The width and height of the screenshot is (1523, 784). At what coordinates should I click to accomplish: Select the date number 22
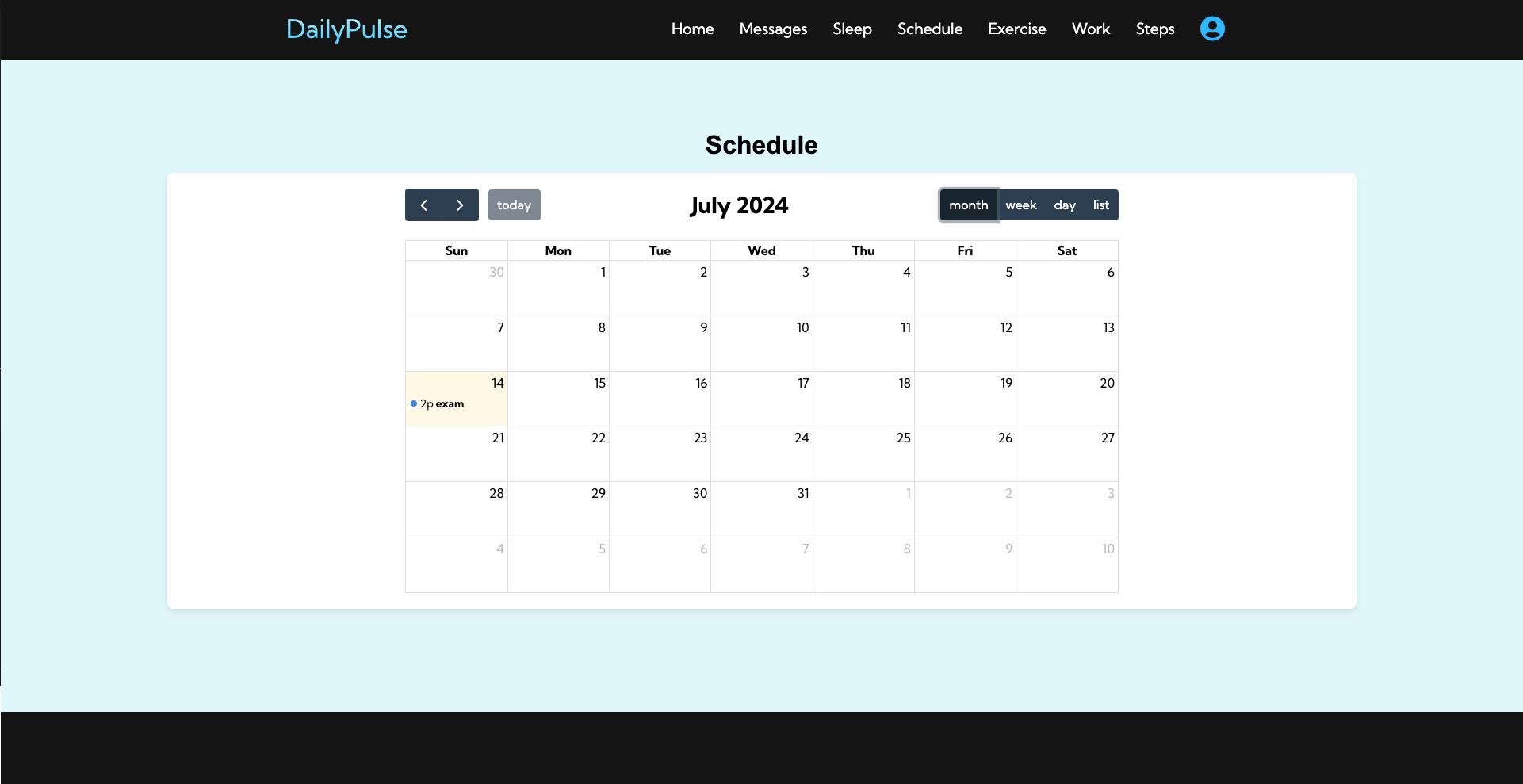click(x=598, y=438)
